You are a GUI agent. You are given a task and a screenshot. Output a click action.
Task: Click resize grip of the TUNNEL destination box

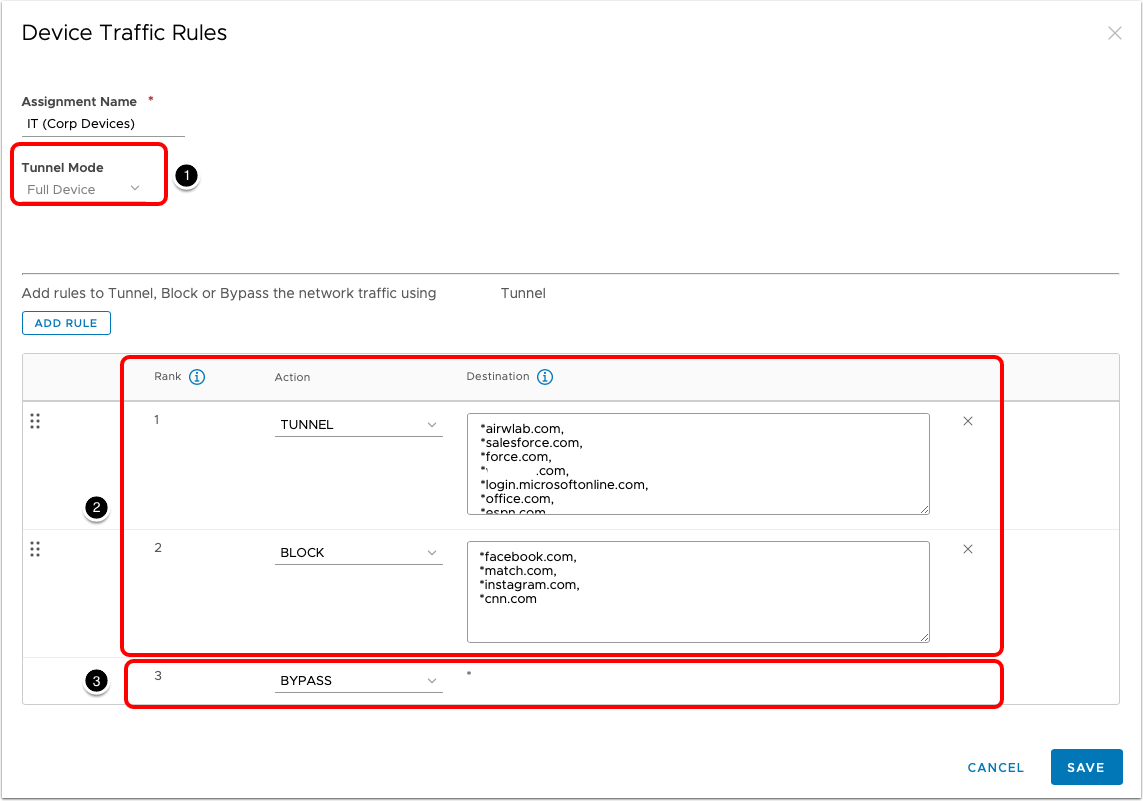(924, 509)
